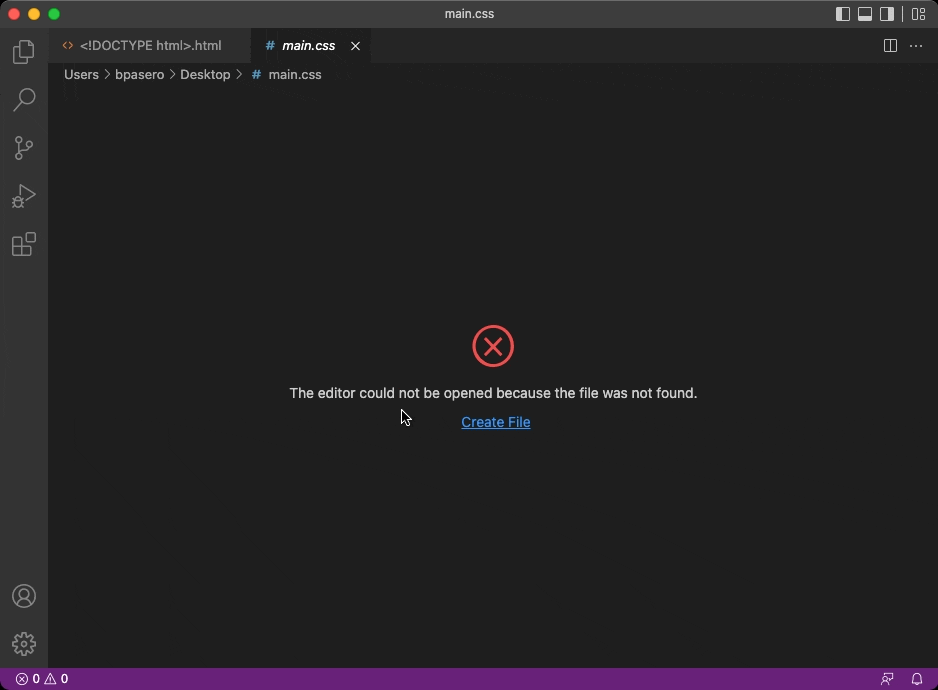
Task: Close the main.css tab
Action: (355, 46)
